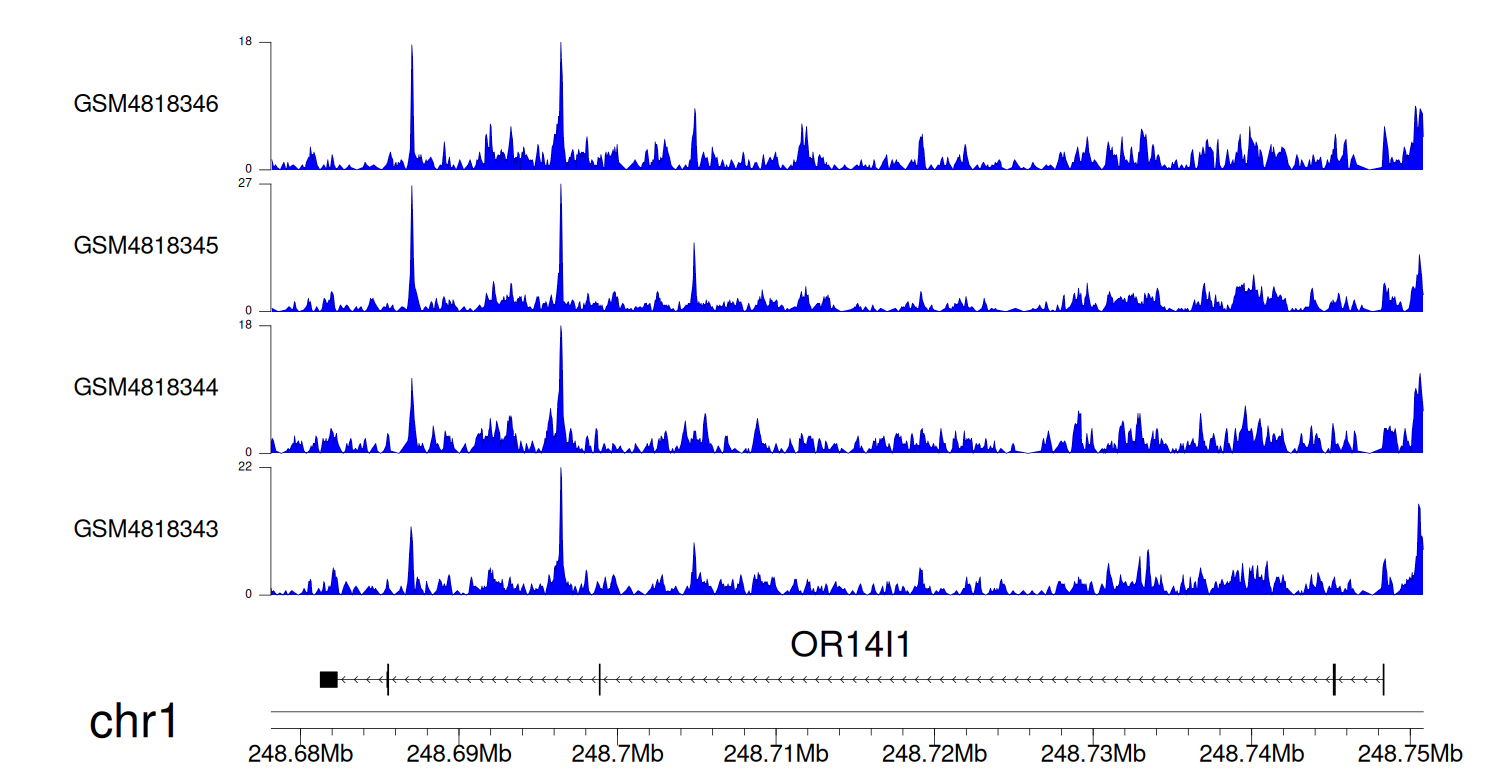Click the GSM4818344 track name
Screen dimensions: 1500x780
pyautogui.click(x=146, y=386)
